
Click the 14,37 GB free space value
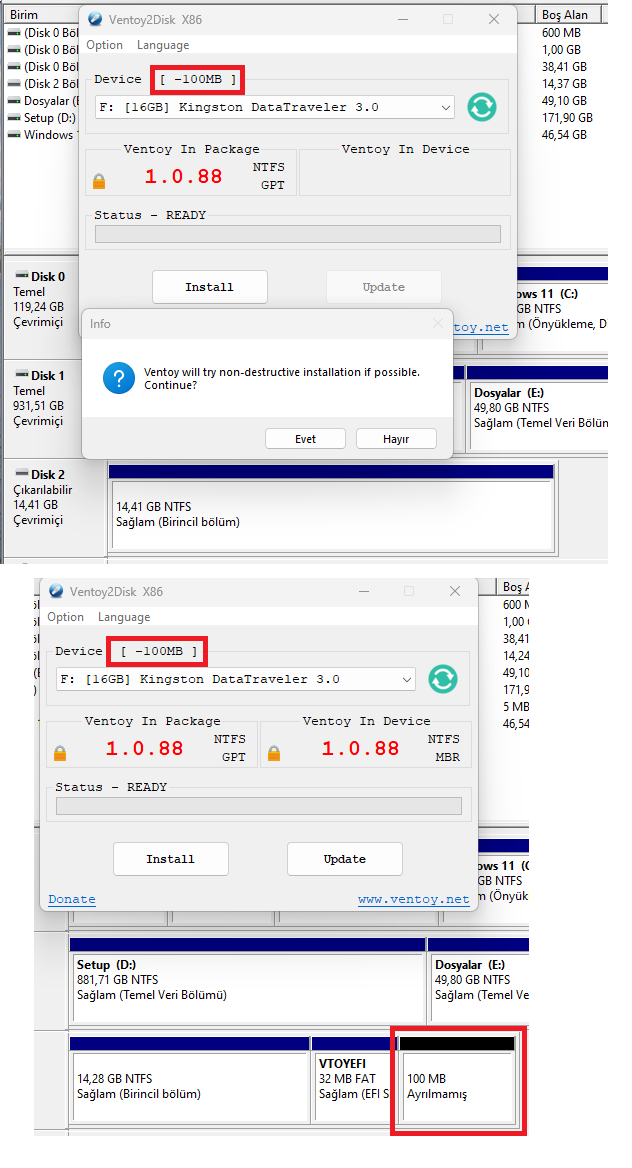coord(564,83)
